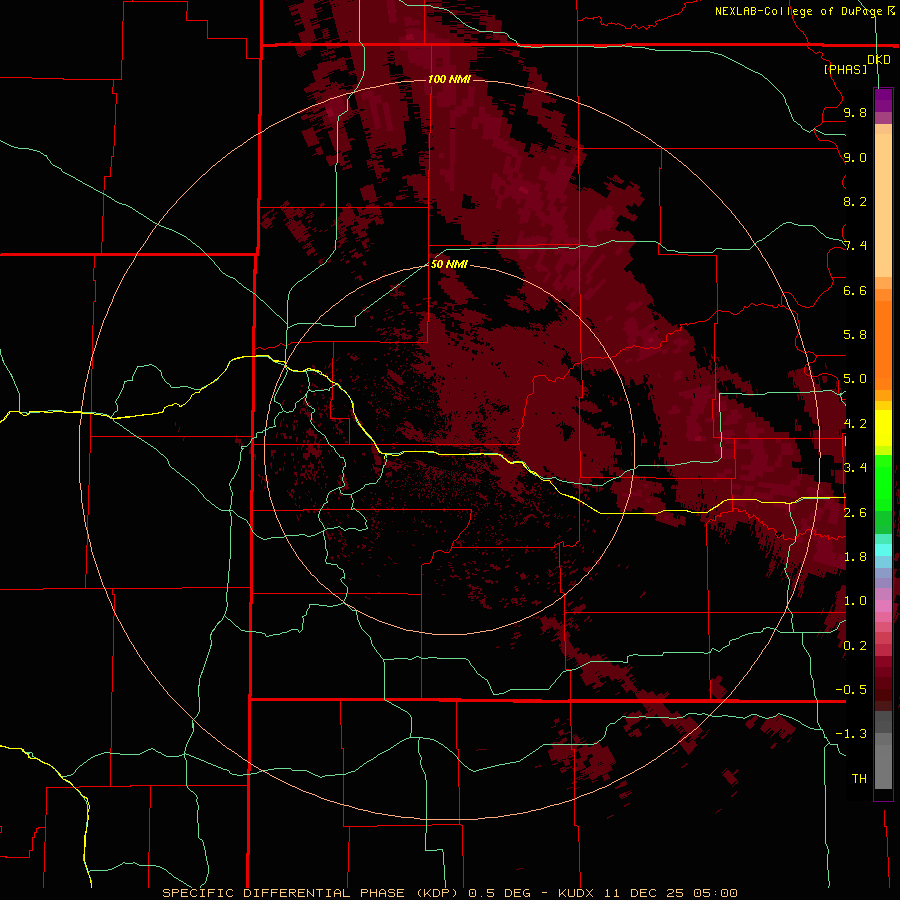Click the '-1.3' scale value

pyautogui.click(x=851, y=734)
